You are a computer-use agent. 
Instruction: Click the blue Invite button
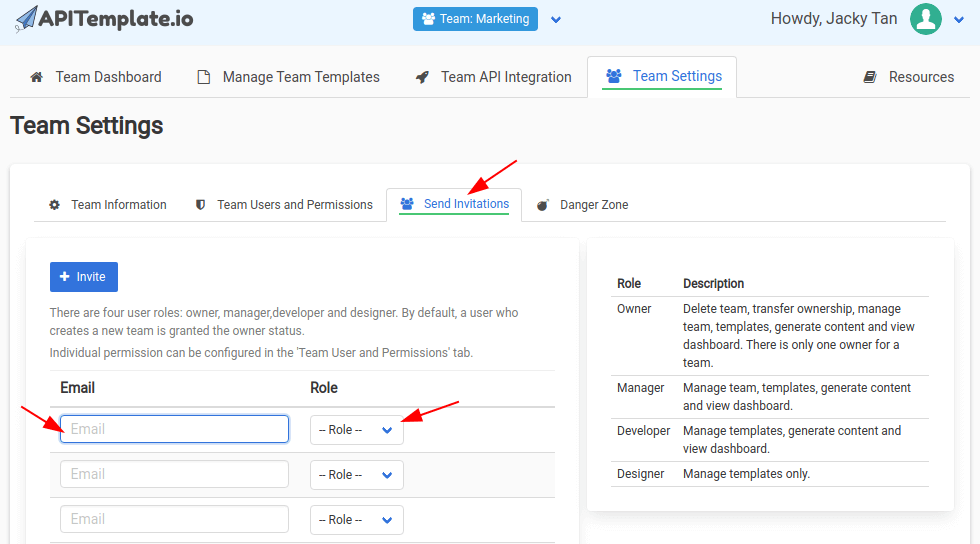tap(84, 277)
